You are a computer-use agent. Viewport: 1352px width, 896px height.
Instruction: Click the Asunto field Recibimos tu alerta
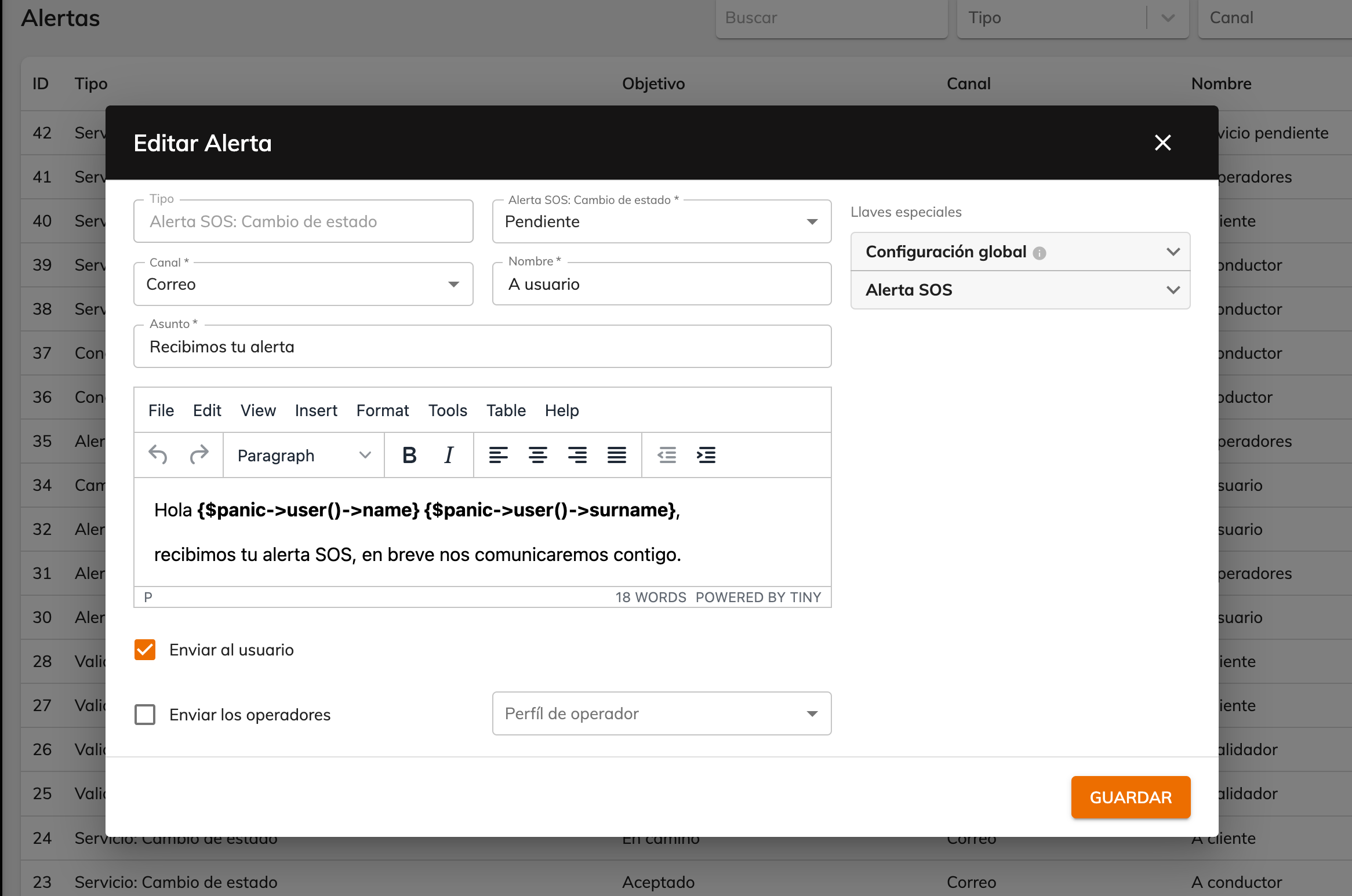(482, 347)
